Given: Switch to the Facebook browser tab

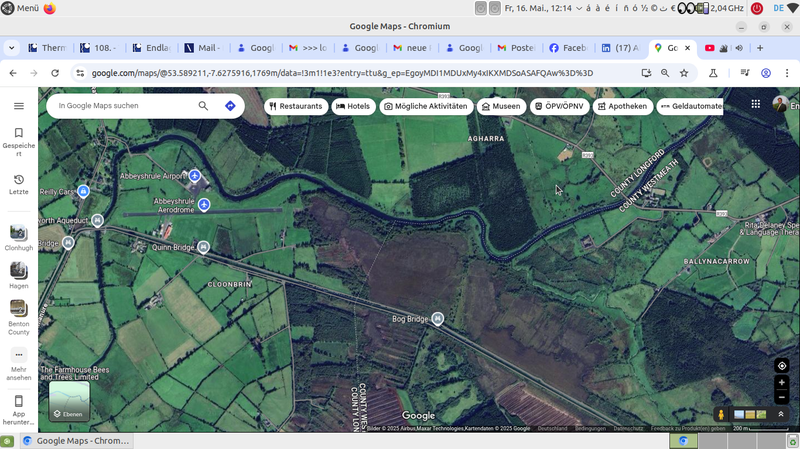Looking at the screenshot, I should (567, 48).
